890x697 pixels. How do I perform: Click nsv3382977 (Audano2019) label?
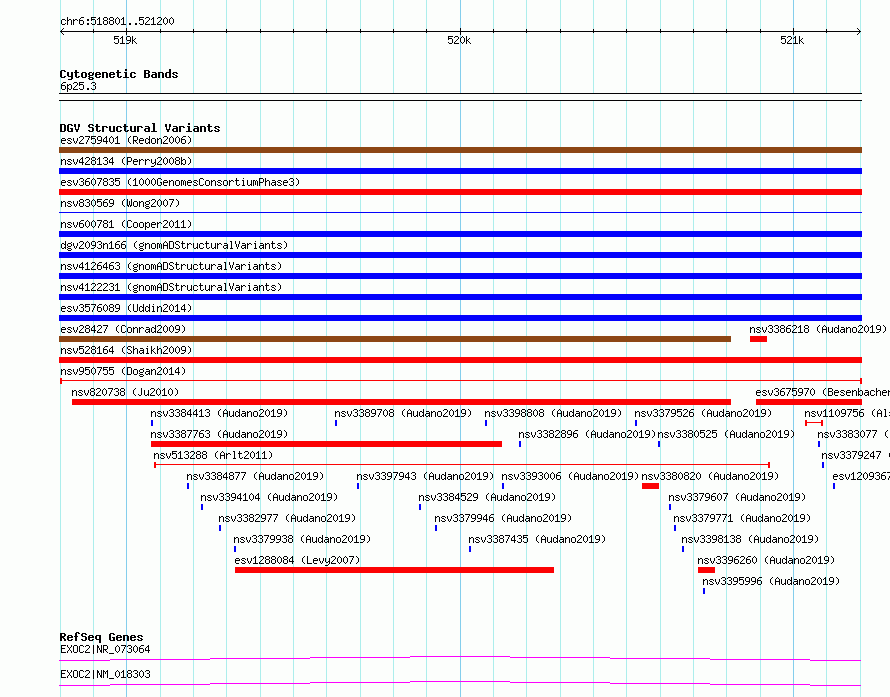pyautogui.click(x=287, y=518)
